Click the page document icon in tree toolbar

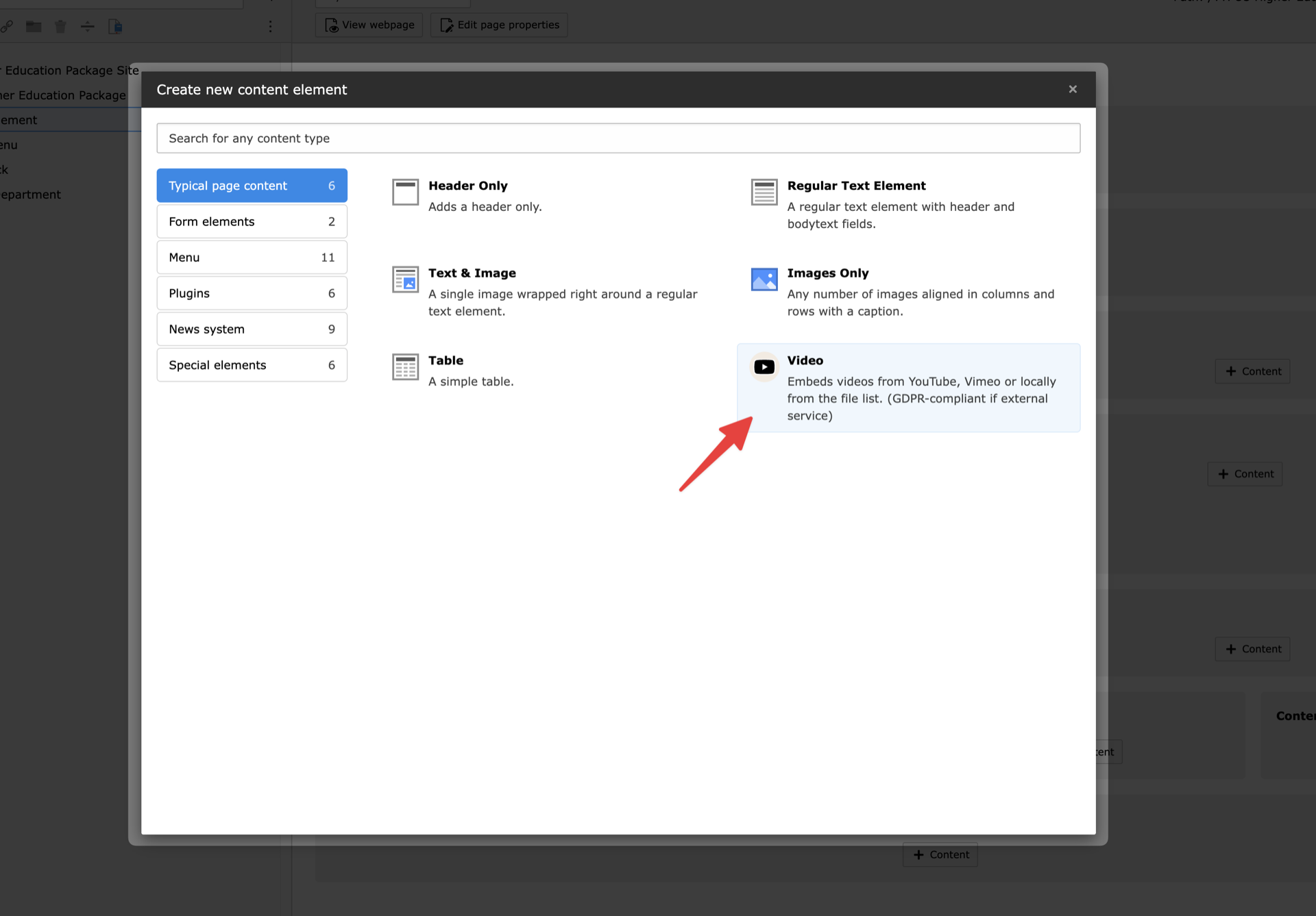(115, 27)
